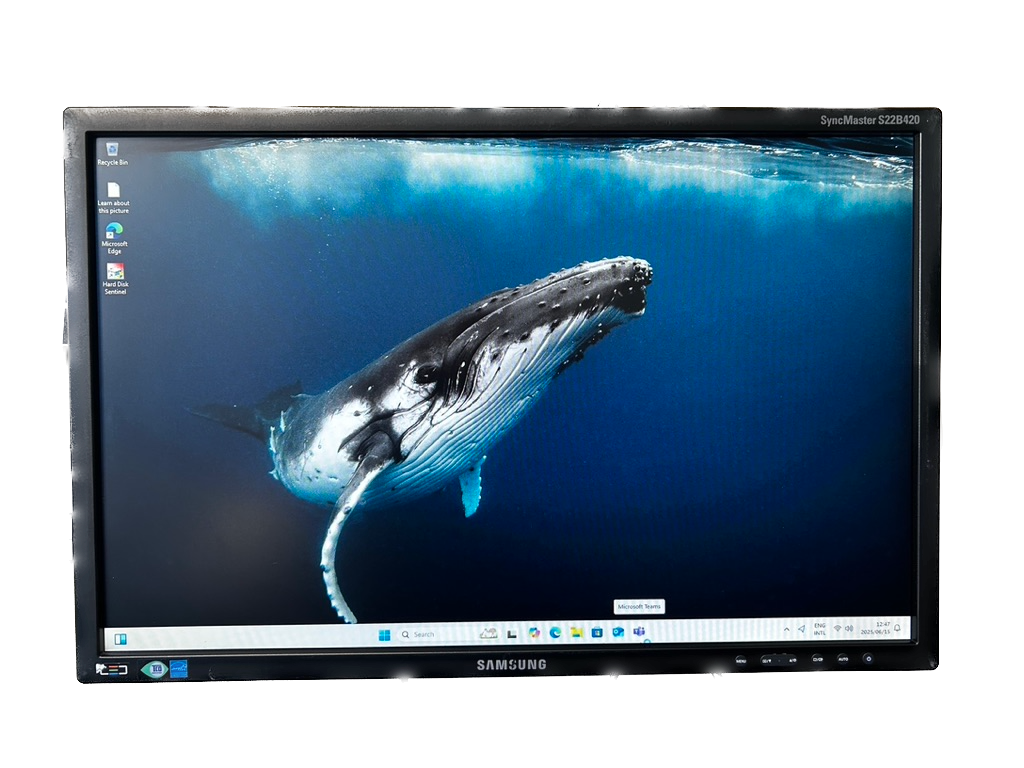Open the Recycle Bin on the desktop
1024x768 pixels.
tap(110, 150)
